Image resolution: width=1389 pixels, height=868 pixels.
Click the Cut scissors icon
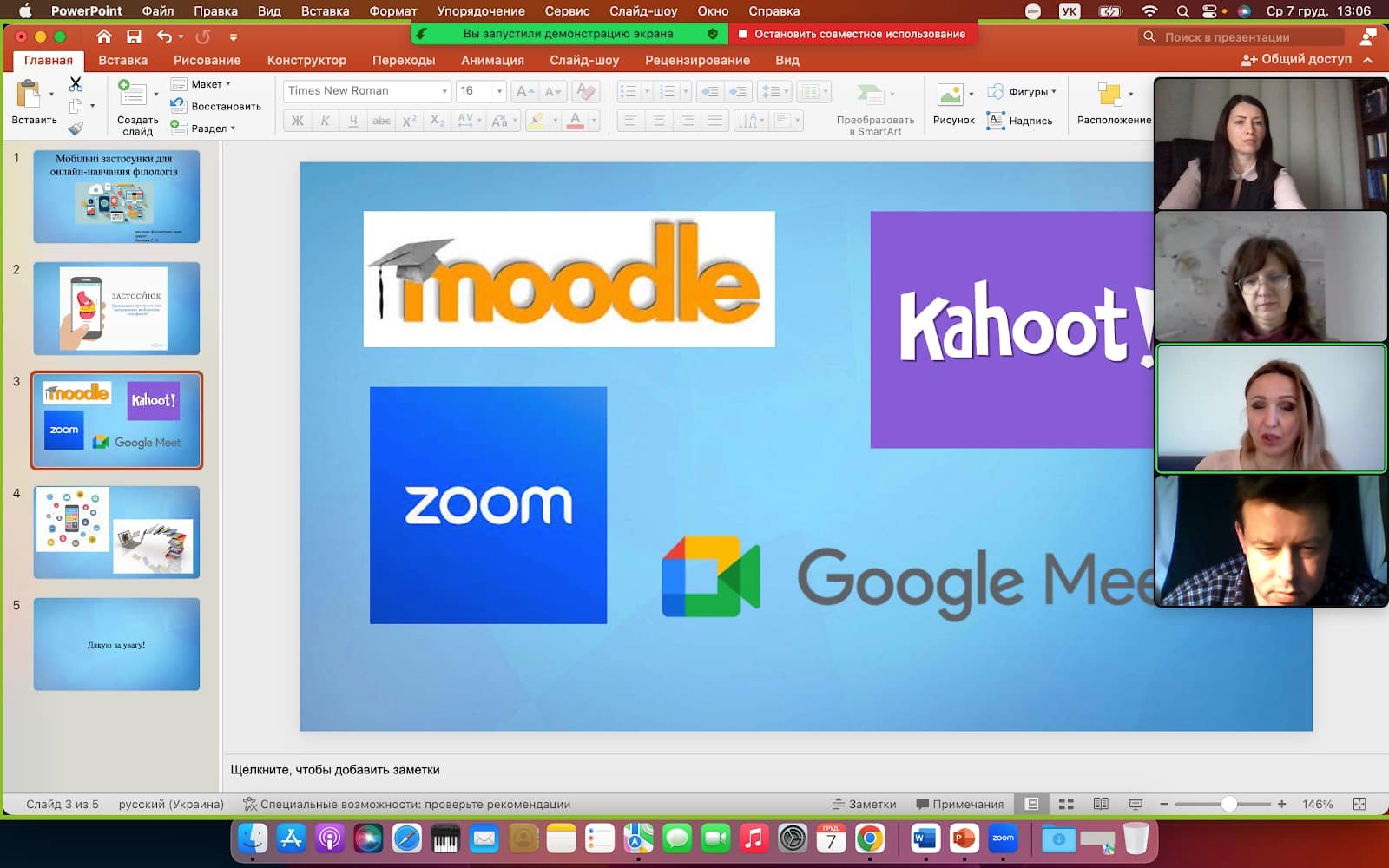coord(76,84)
